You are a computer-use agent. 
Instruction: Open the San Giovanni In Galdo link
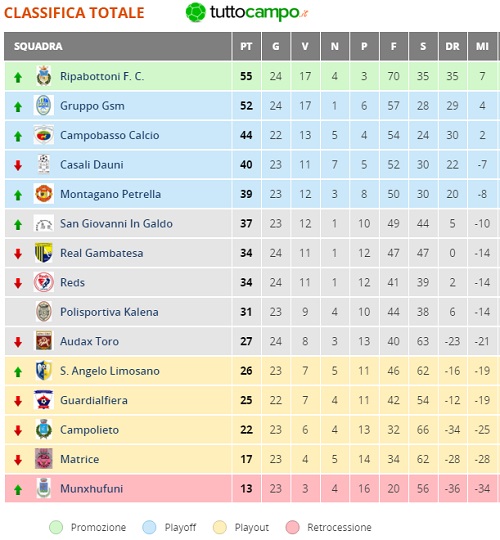coord(116,224)
